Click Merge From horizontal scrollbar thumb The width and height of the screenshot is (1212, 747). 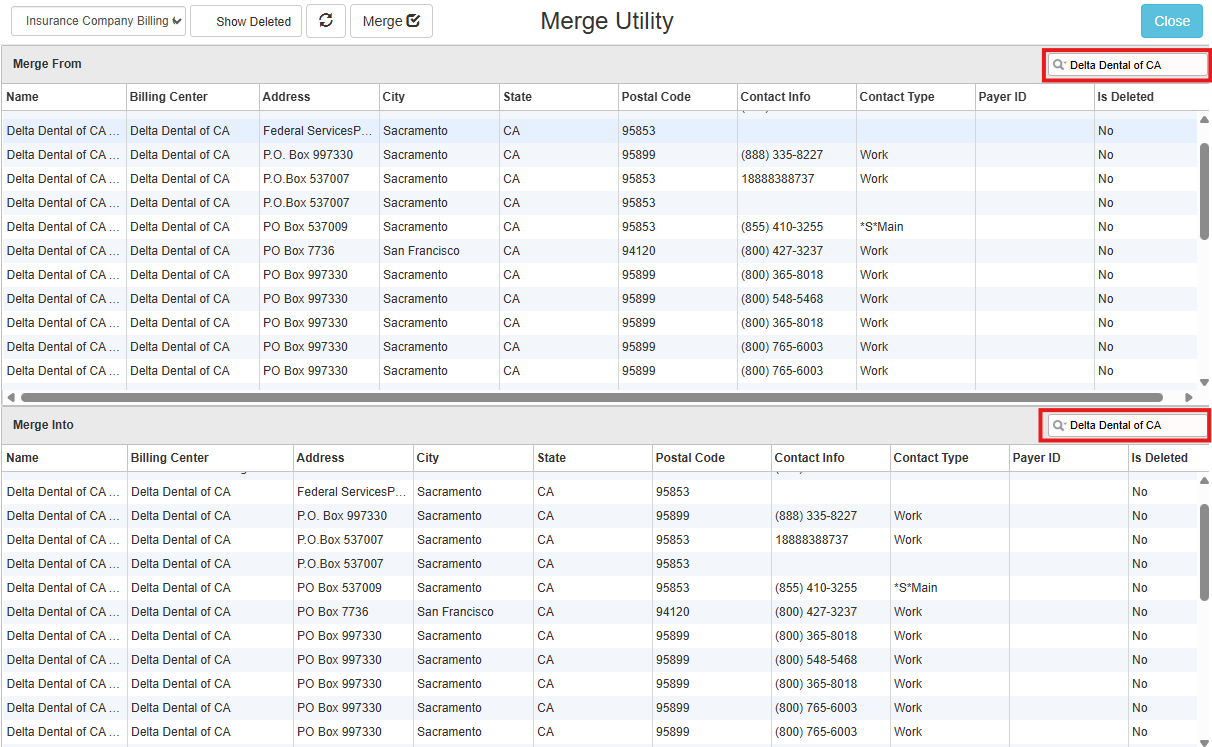(590, 397)
